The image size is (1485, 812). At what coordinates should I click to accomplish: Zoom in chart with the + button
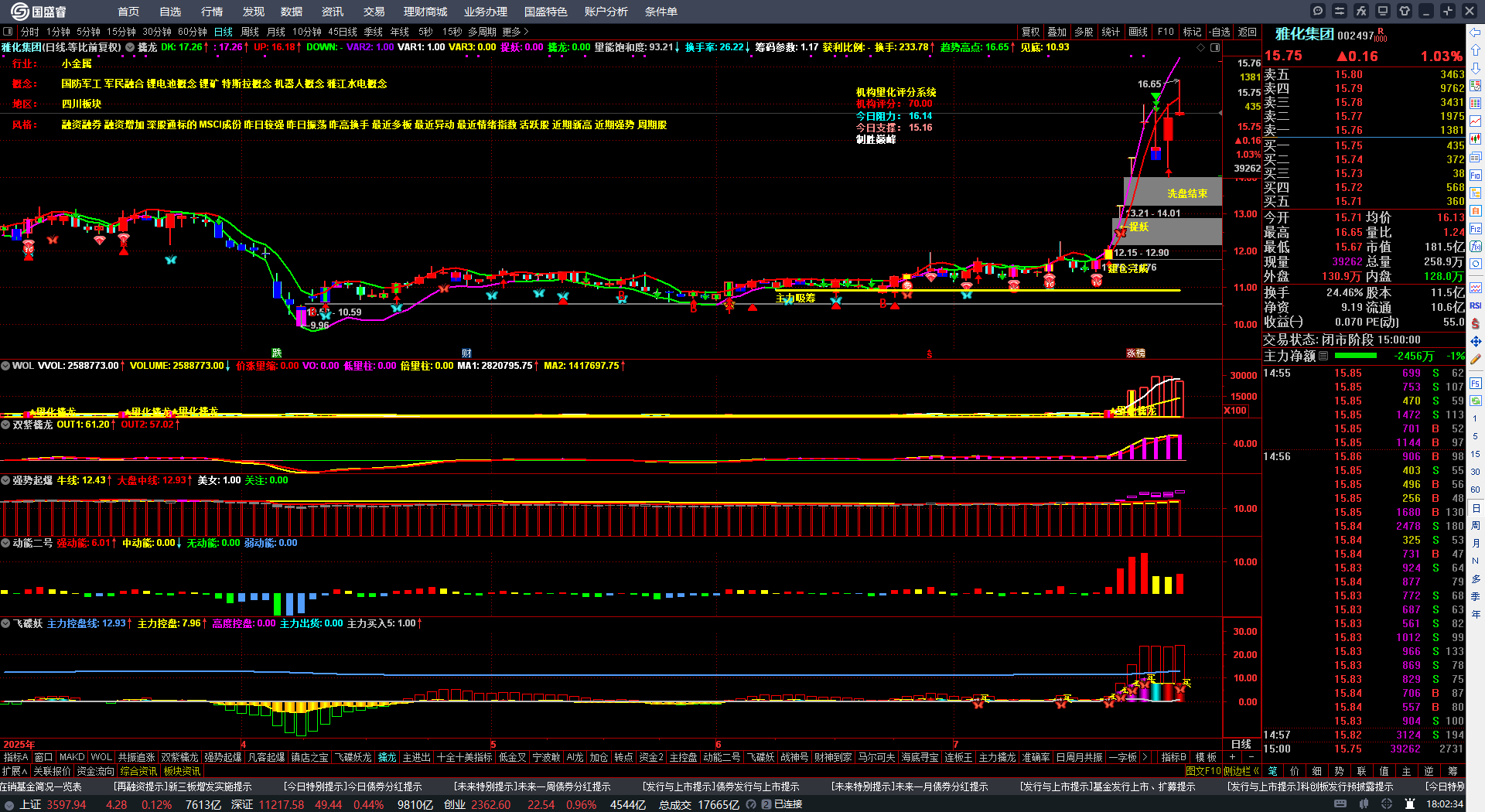coord(1232,757)
